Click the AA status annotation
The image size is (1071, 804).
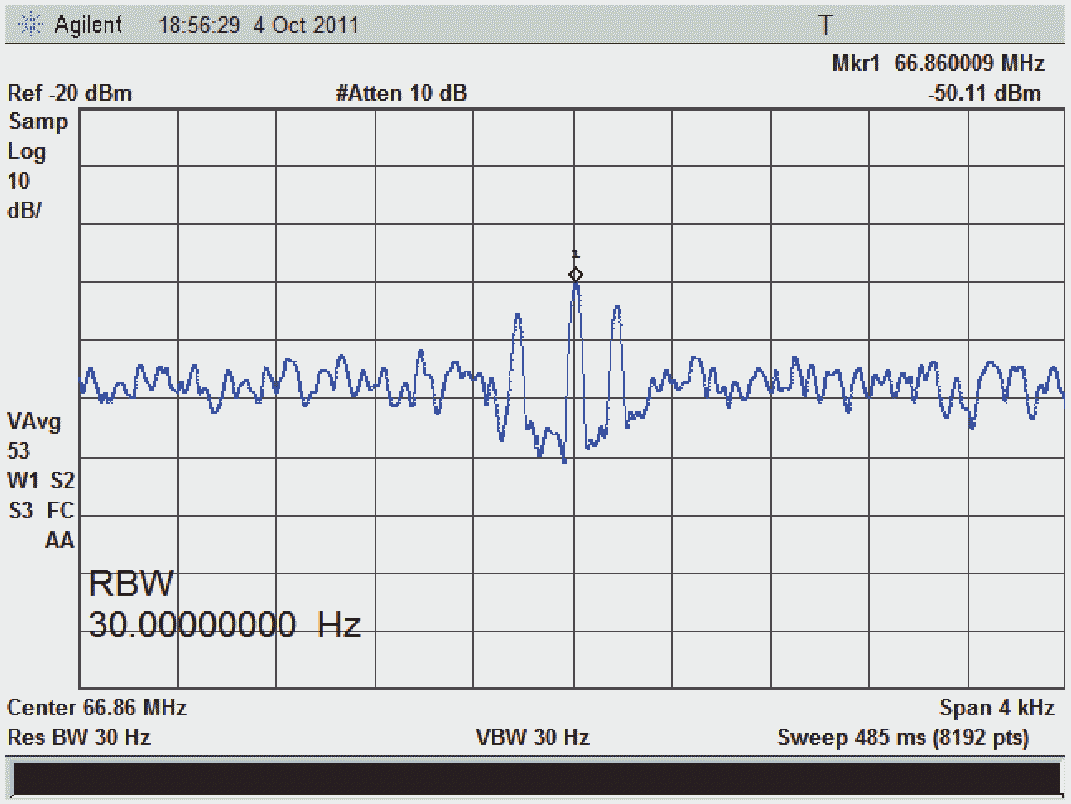pos(59,540)
